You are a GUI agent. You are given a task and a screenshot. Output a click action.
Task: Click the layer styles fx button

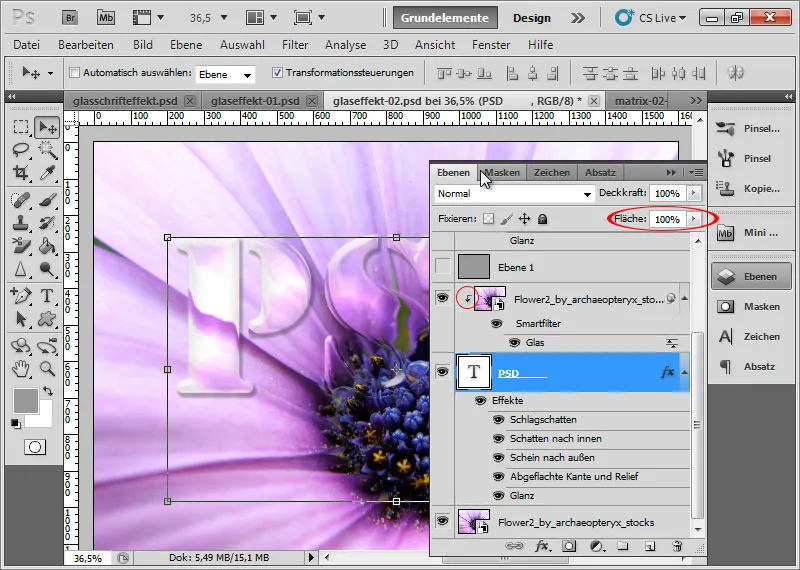point(542,546)
